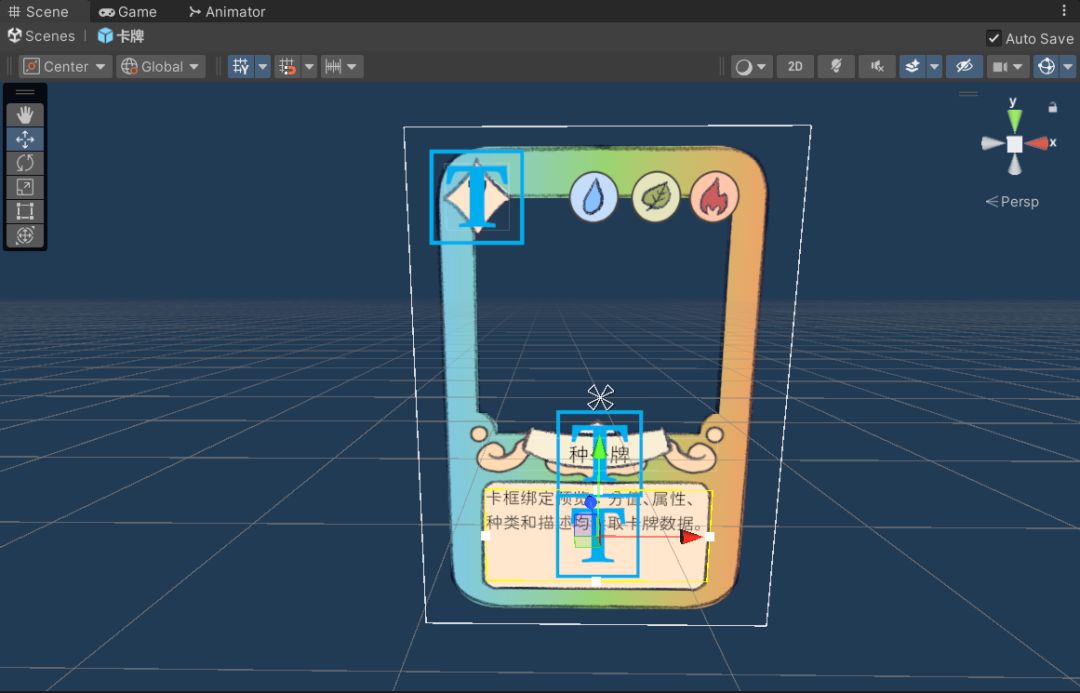
Task: Toggle hidden objects visibility
Action: click(964, 67)
